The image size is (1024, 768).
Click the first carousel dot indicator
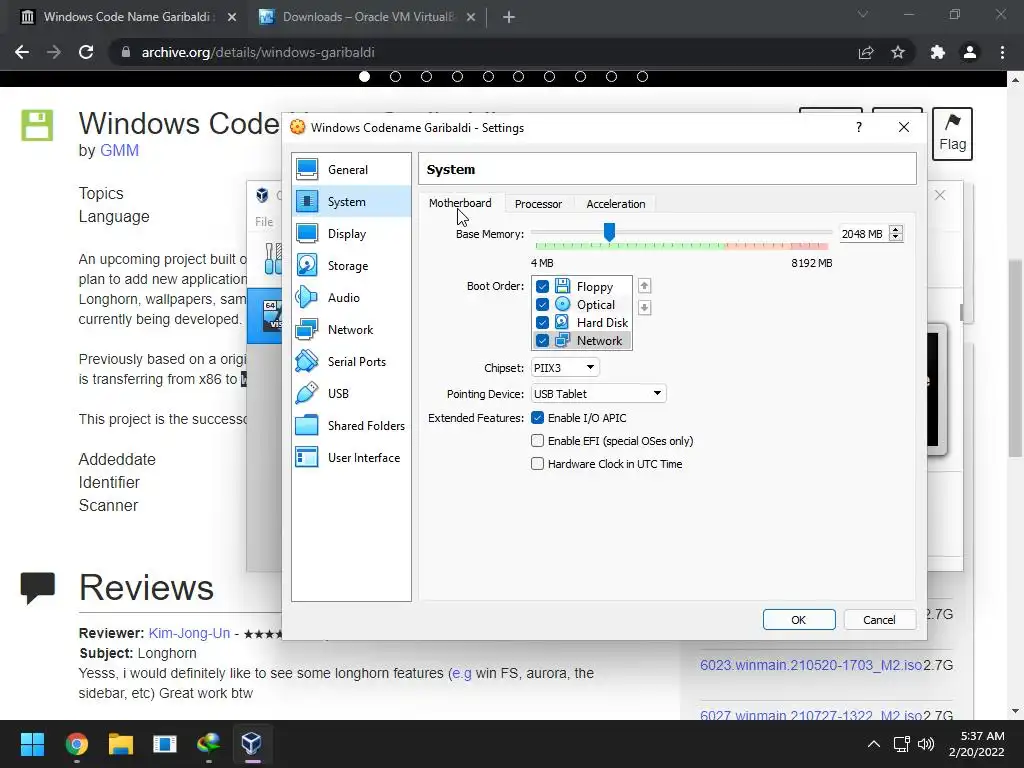coord(364,76)
